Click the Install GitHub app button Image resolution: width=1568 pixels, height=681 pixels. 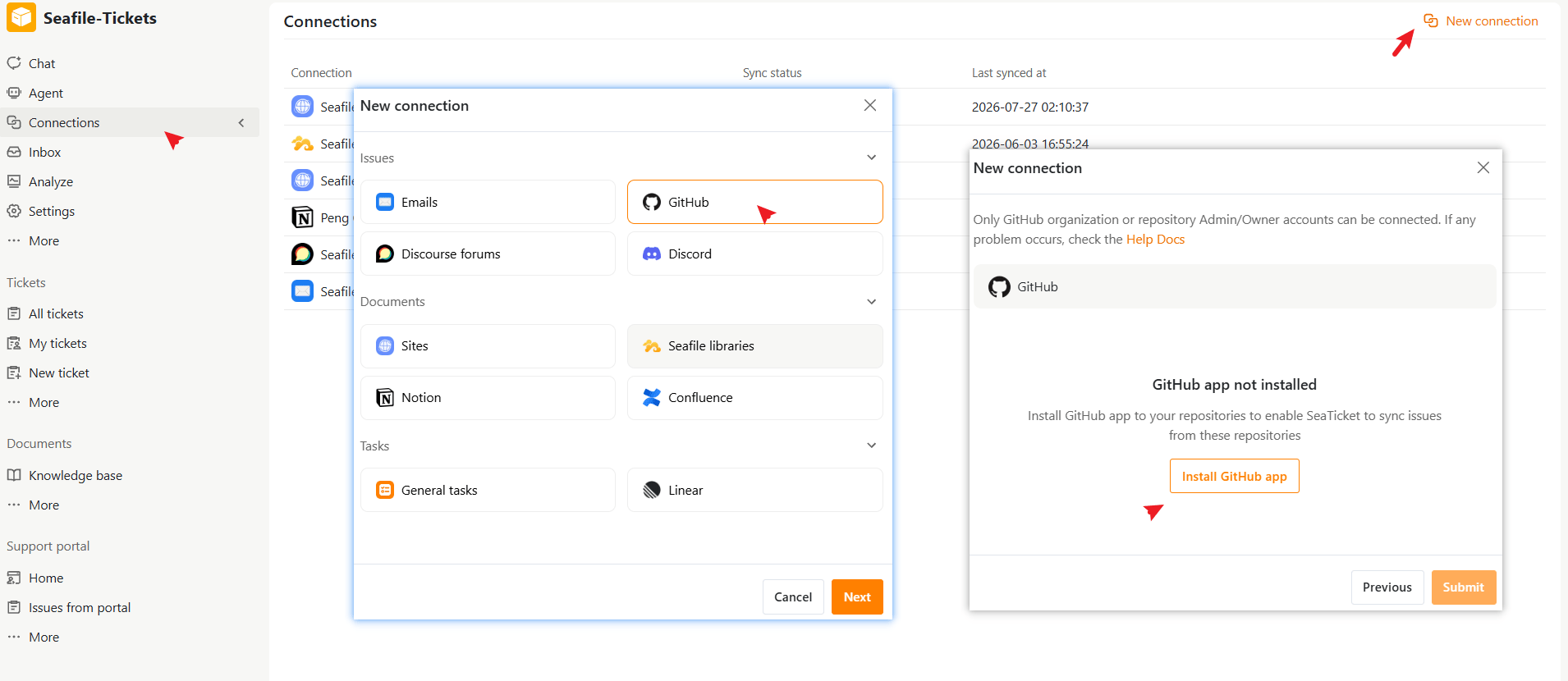[1234, 476]
